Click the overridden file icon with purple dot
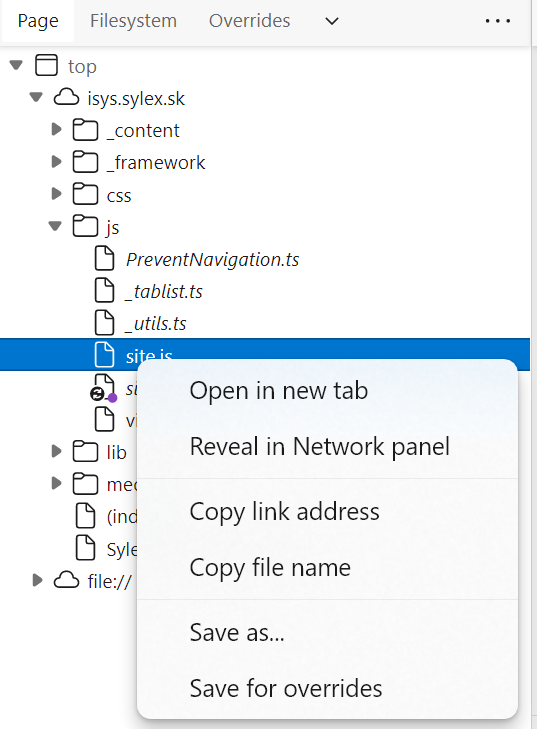 [104, 388]
